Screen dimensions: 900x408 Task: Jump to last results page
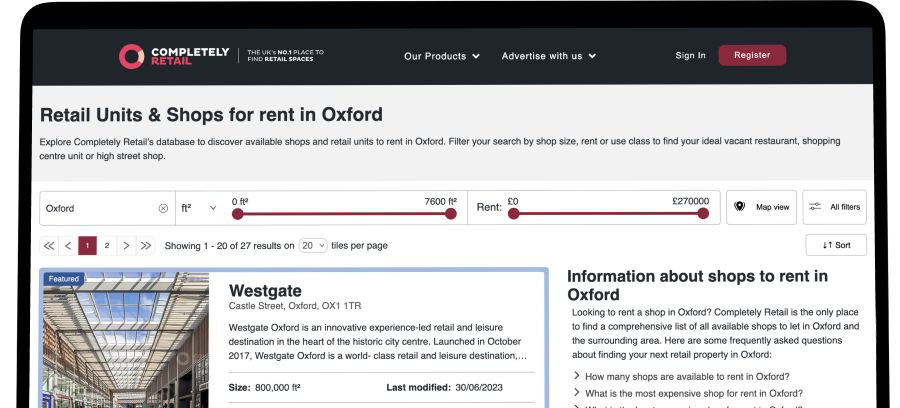point(146,246)
